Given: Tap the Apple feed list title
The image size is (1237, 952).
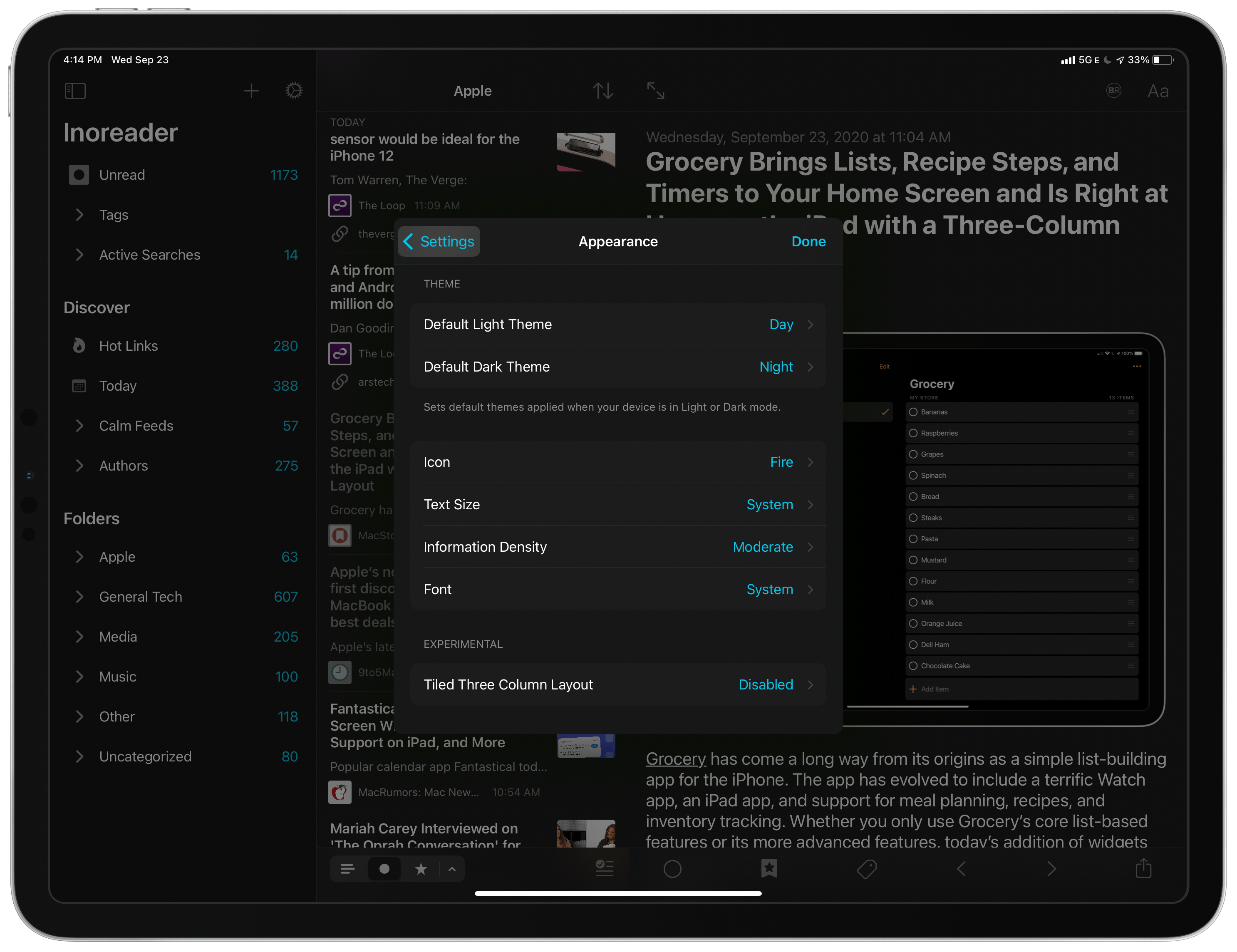Looking at the screenshot, I should 472,91.
